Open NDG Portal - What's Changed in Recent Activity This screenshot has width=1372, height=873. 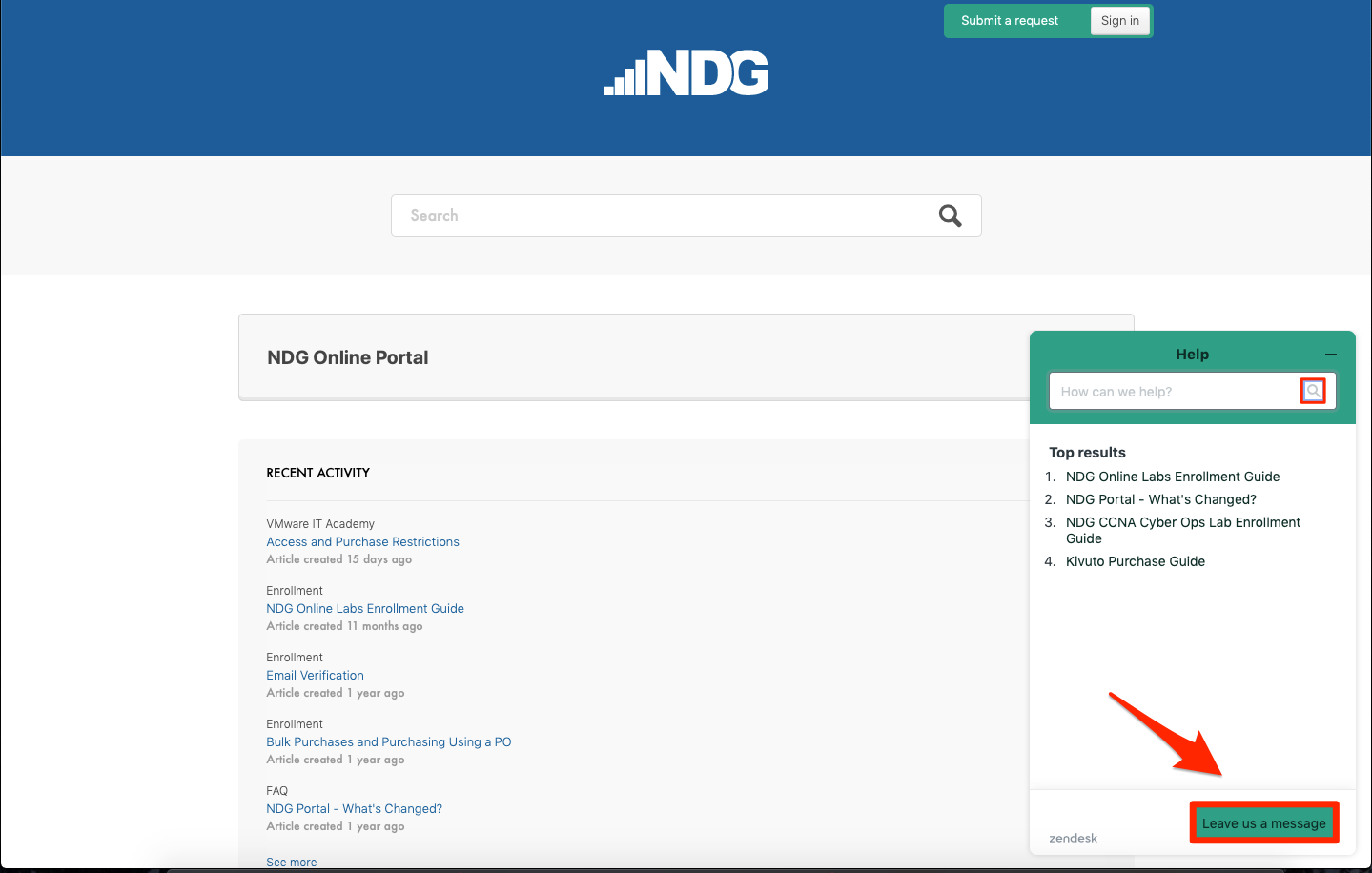pos(354,808)
